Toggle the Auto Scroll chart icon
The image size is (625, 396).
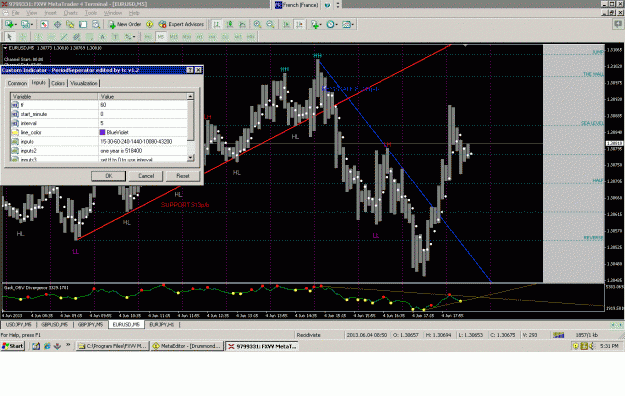286,24
